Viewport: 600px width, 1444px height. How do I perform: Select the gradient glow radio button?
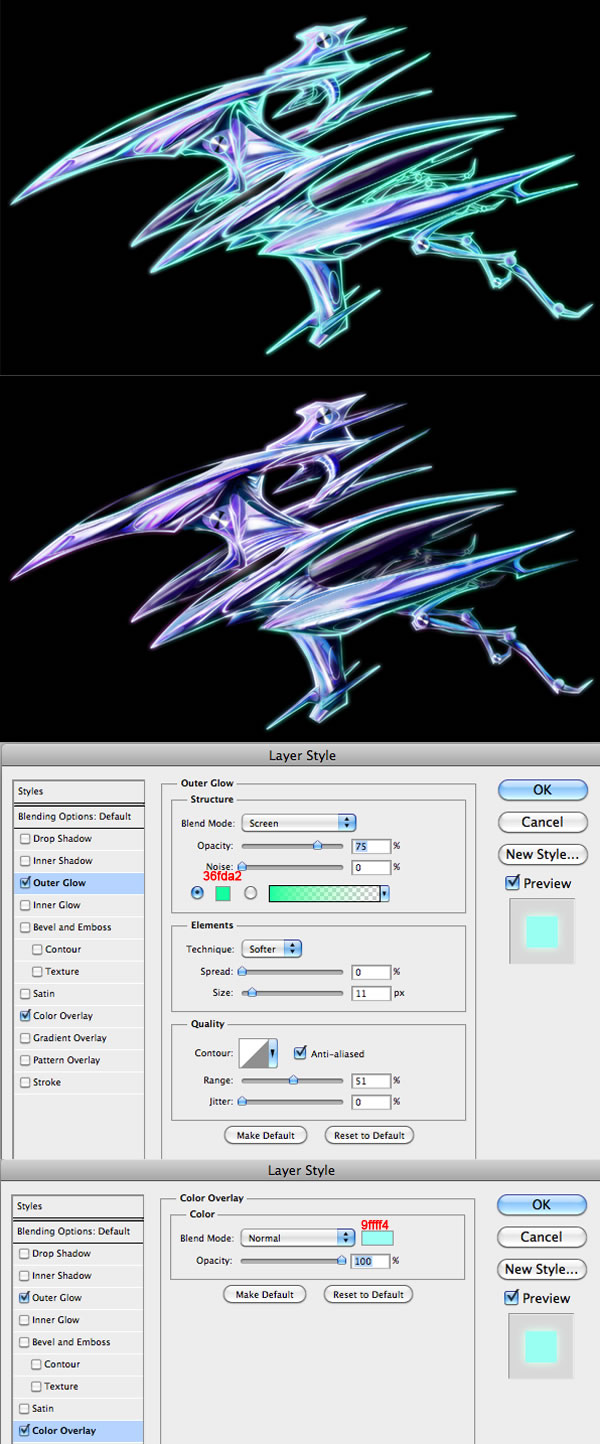coord(251,893)
